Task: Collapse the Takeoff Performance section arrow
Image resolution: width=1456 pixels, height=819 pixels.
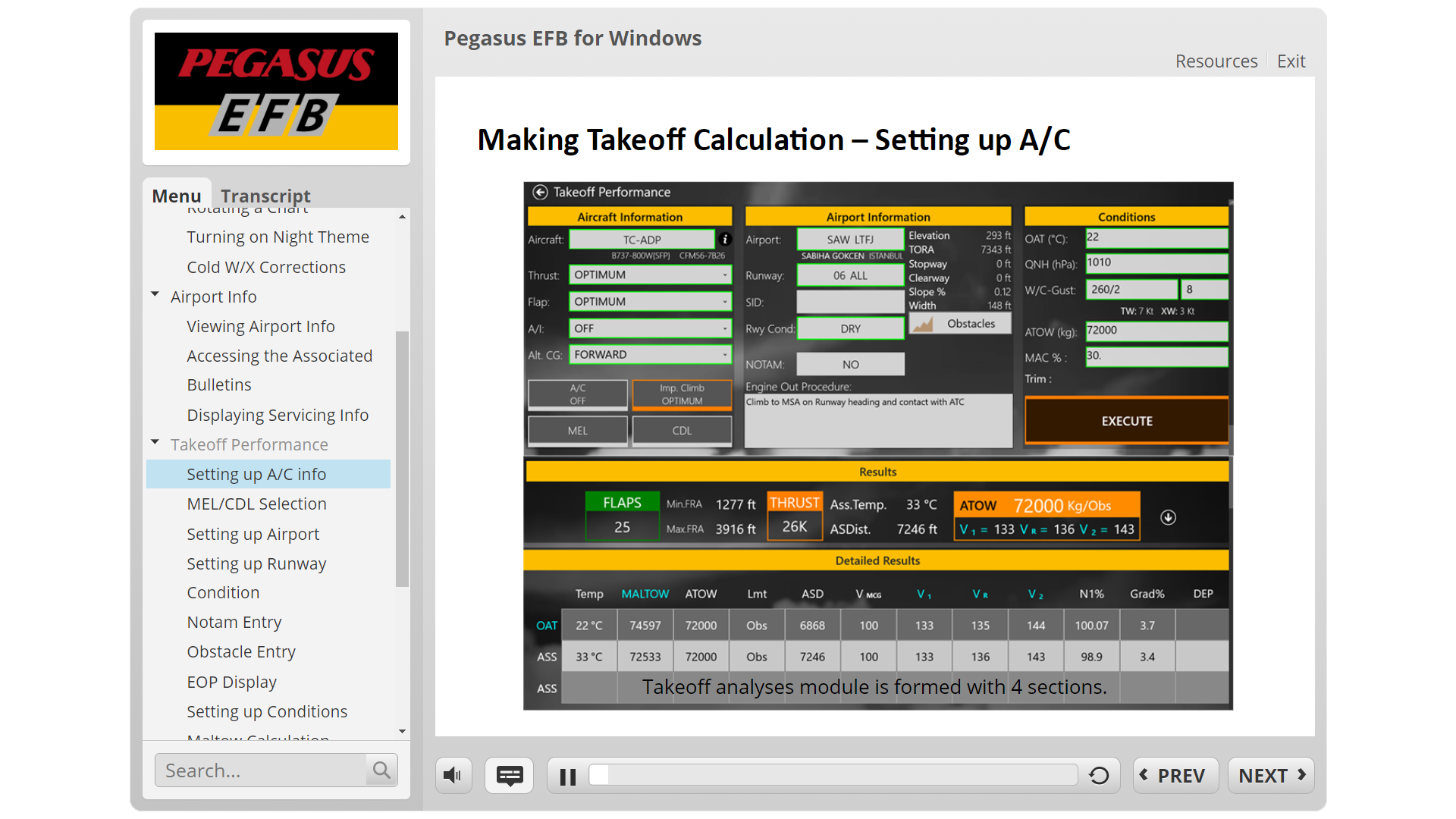Action: point(155,442)
